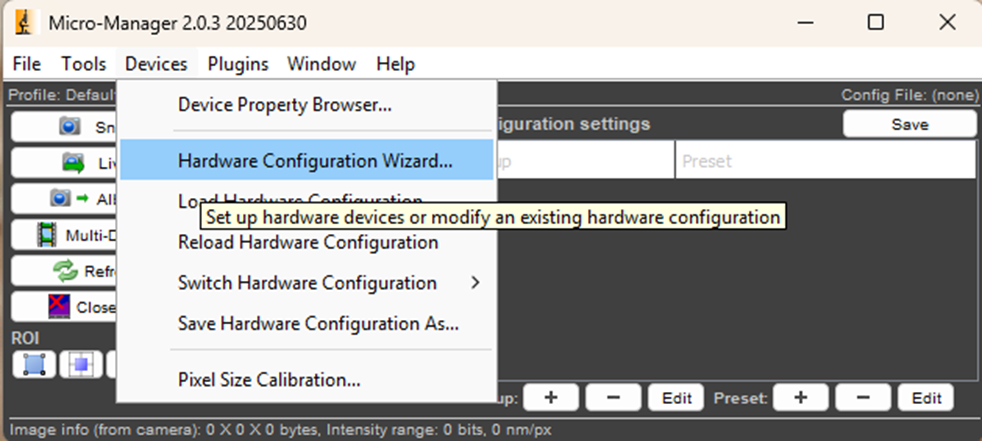Viewport: 982px width, 441px height.
Task: Click the Save button for configuration settings
Action: coord(909,124)
